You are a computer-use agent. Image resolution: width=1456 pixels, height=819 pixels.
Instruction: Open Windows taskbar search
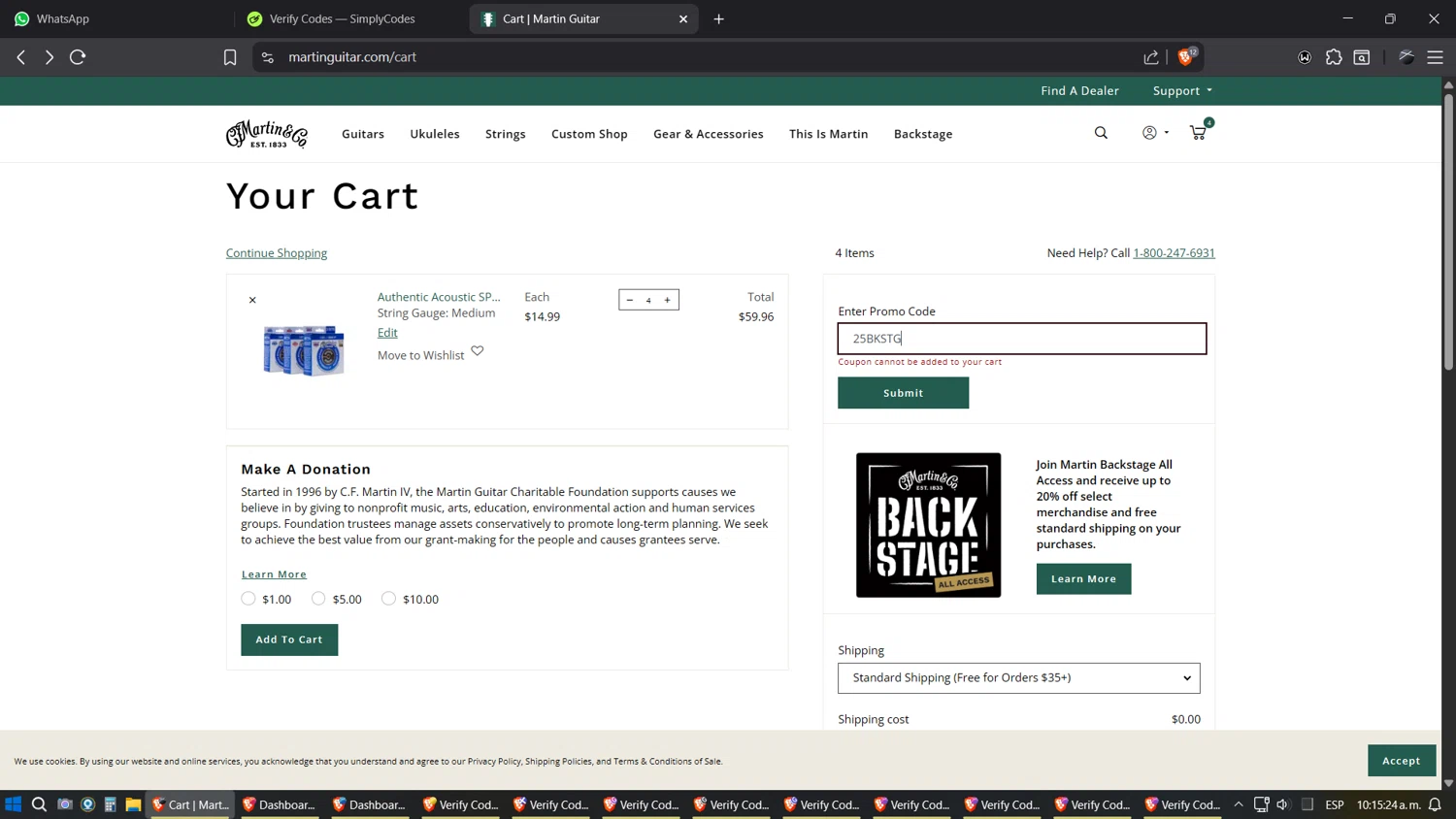(x=39, y=804)
